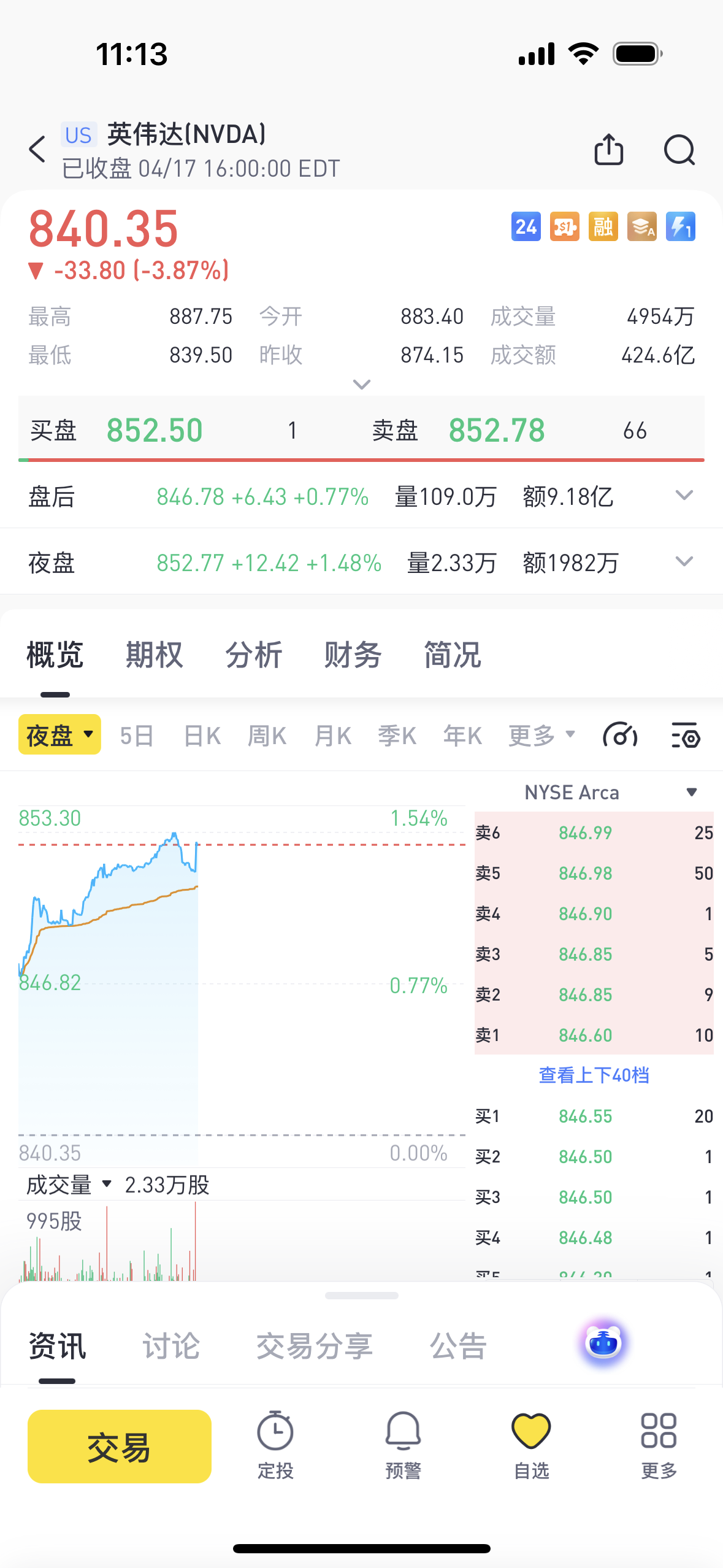The height and width of the screenshot is (1568, 723).
Task: Select 季K chart
Action: tap(397, 735)
